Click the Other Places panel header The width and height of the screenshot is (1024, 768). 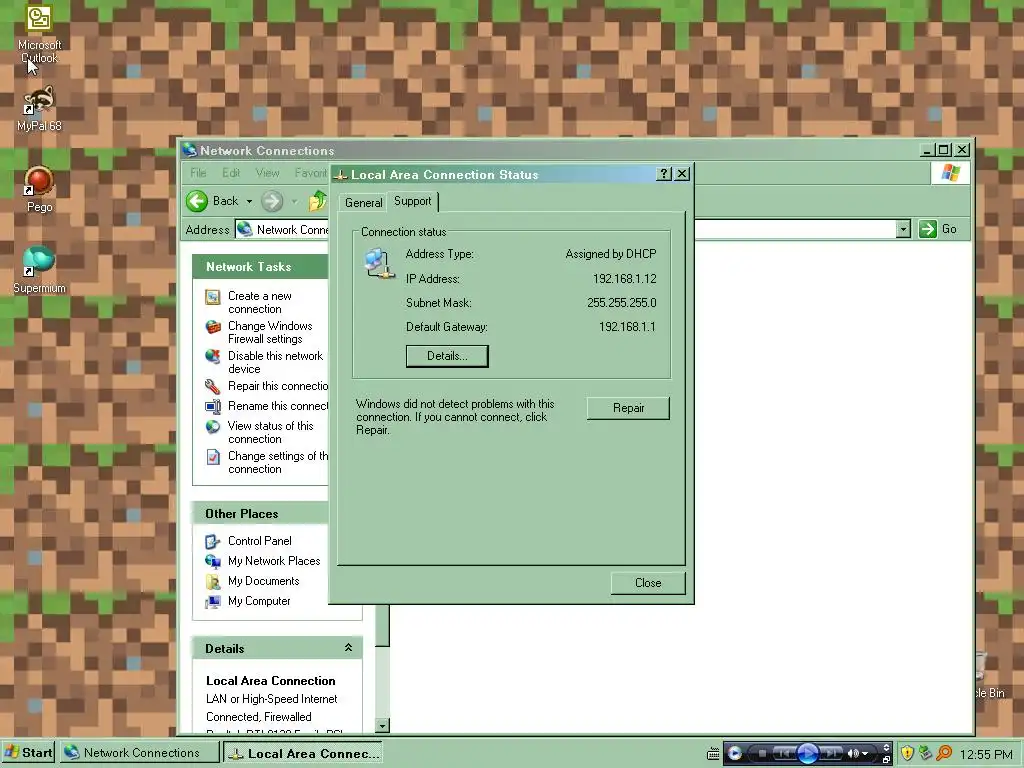tap(260, 513)
